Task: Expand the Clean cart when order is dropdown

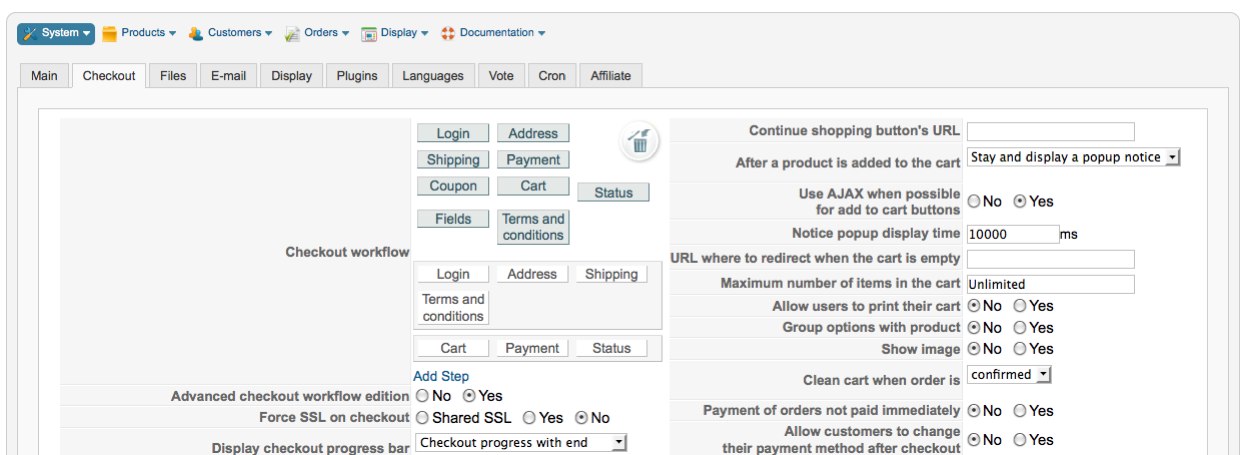Action: point(1009,375)
